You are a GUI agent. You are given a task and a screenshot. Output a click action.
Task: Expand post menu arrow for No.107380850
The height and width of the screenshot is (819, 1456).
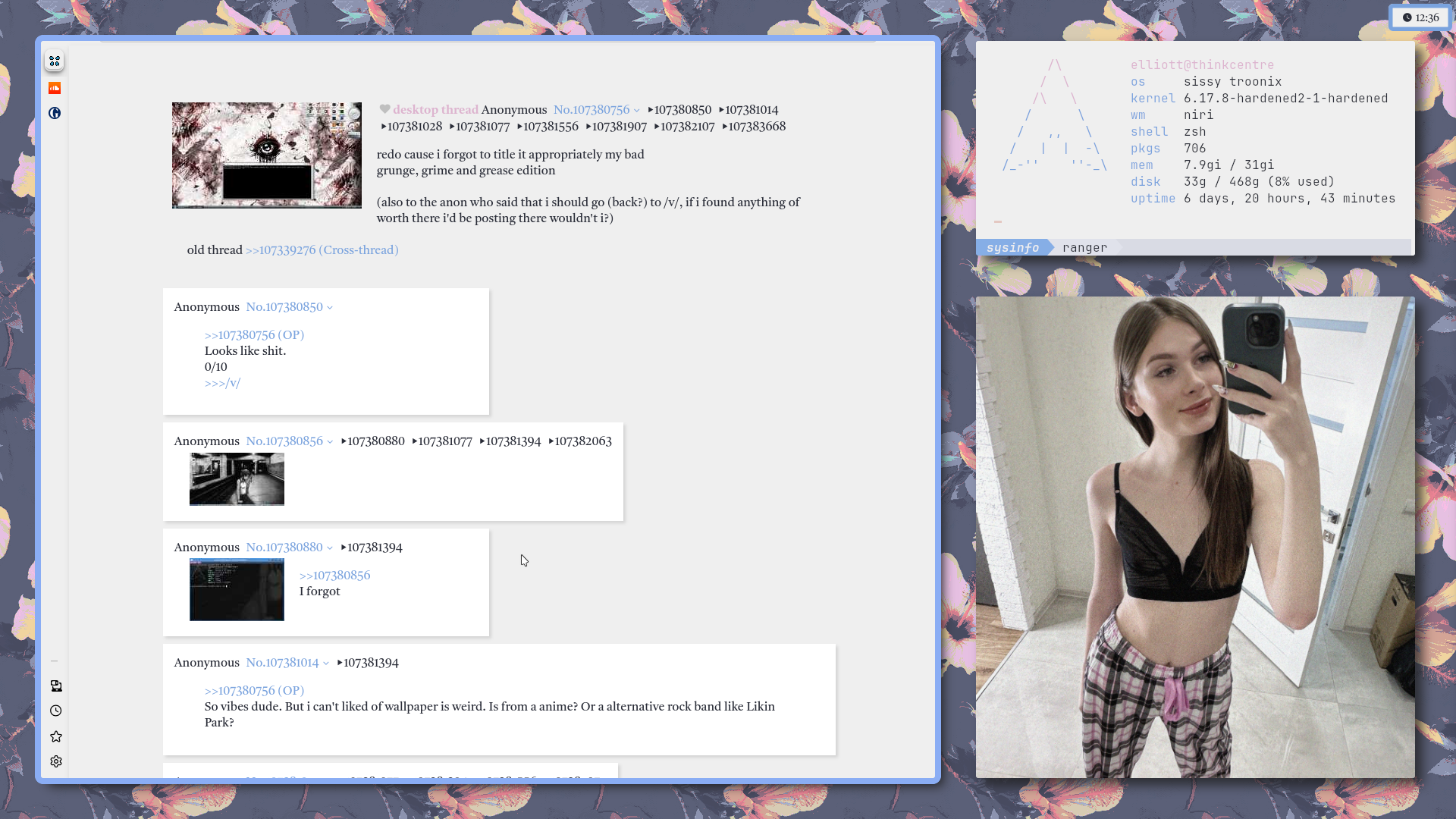pos(330,308)
